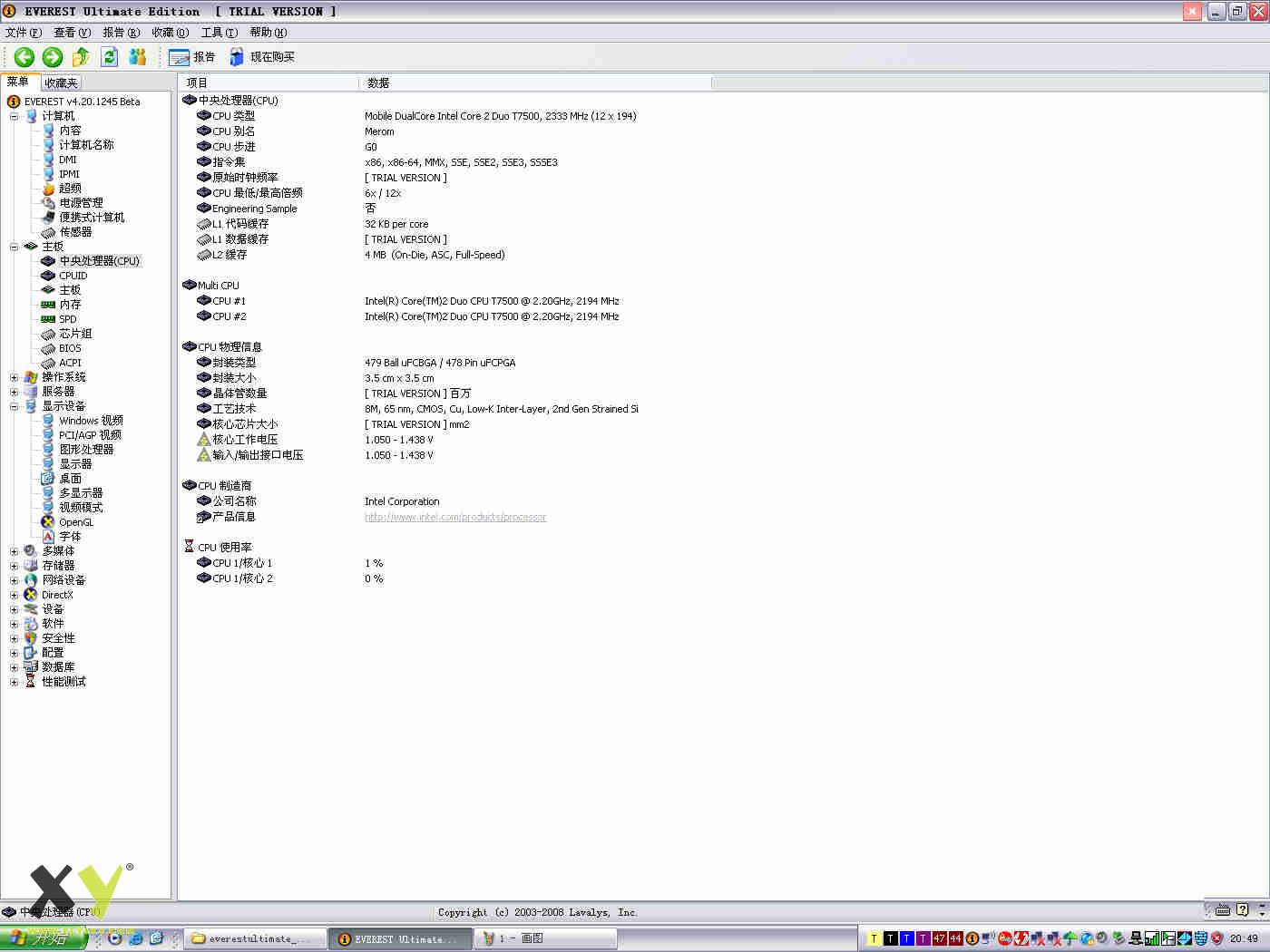The width and height of the screenshot is (1270, 952).
Task: Switch to the 画图 Paint taskbar button
Action: [546, 938]
